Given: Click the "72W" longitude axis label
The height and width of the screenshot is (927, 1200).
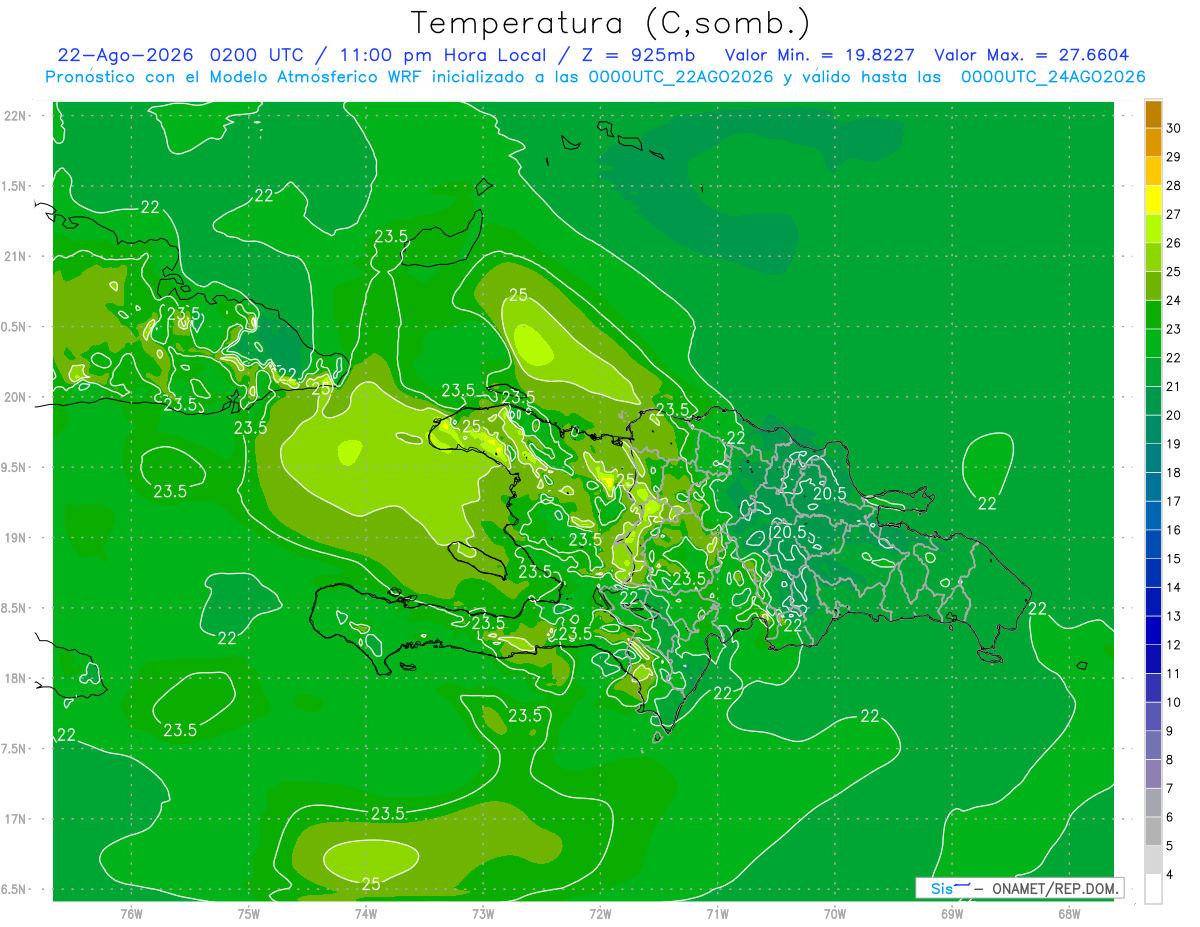Looking at the screenshot, I should [600, 913].
